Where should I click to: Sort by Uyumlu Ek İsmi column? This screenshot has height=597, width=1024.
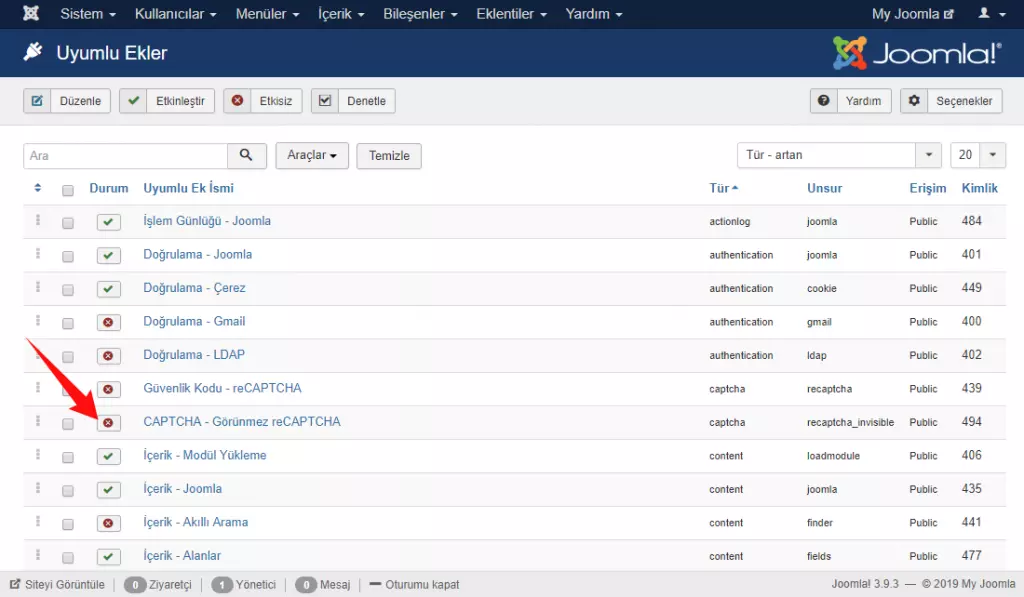(x=188, y=188)
